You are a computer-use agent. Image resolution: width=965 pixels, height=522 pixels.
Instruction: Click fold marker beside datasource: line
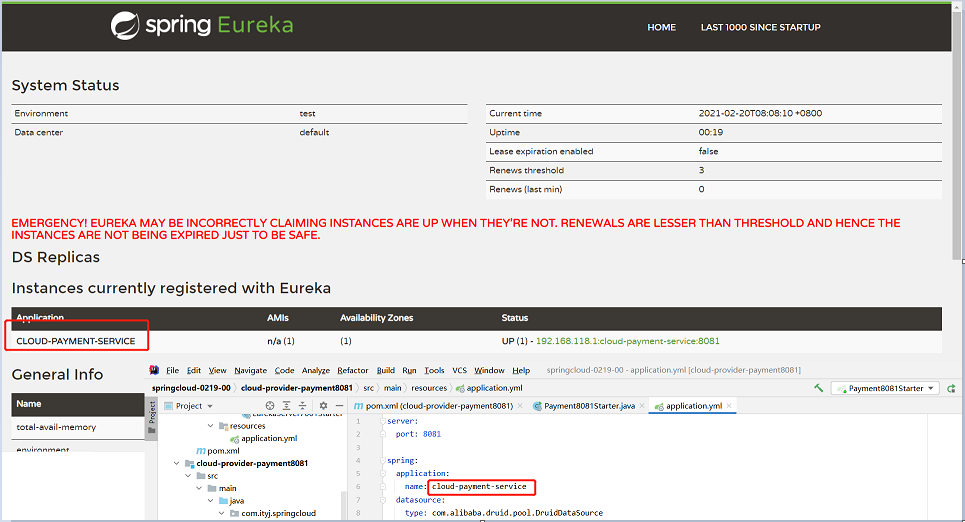382,500
